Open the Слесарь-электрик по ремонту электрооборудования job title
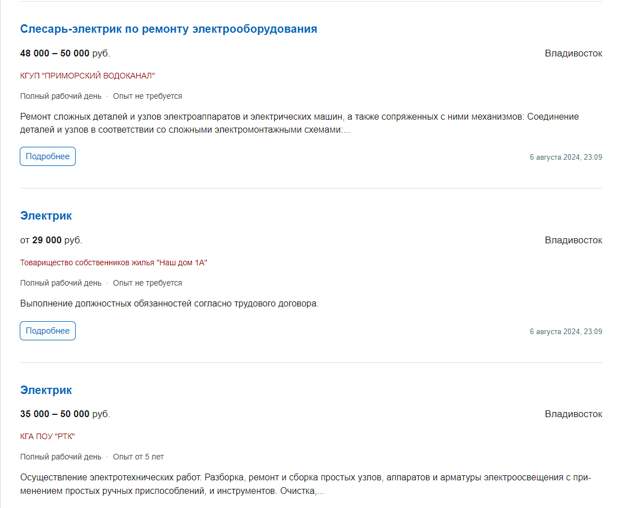Screen dimensions: 620x508 tap(168, 29)
